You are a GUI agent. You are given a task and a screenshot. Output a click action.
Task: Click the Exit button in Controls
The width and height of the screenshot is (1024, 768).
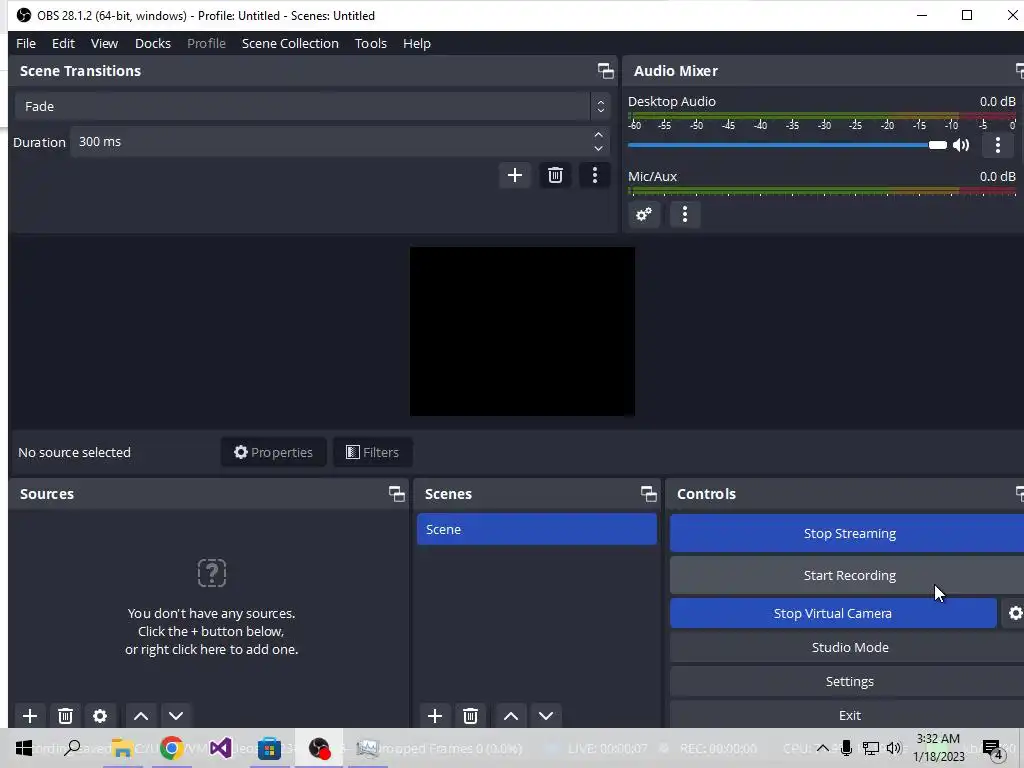(849, 715)
